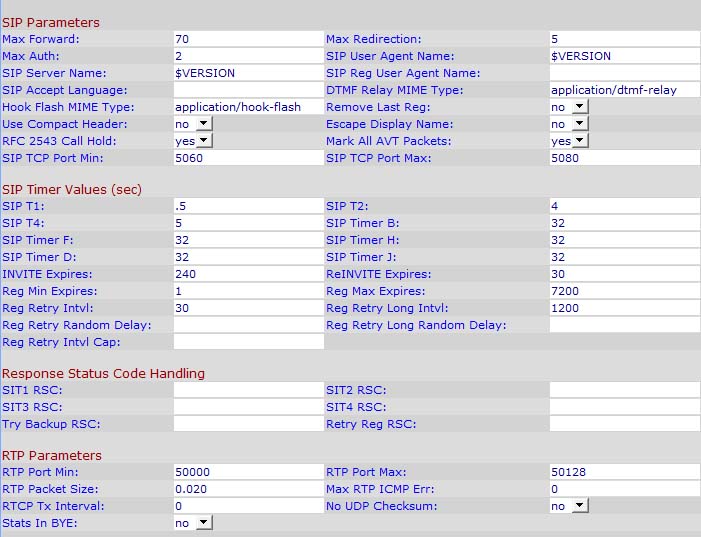Expand the Escape Display Name dropdown
Image resolution: width=701 pixels, height=537 pixels.
coord(568,124)
